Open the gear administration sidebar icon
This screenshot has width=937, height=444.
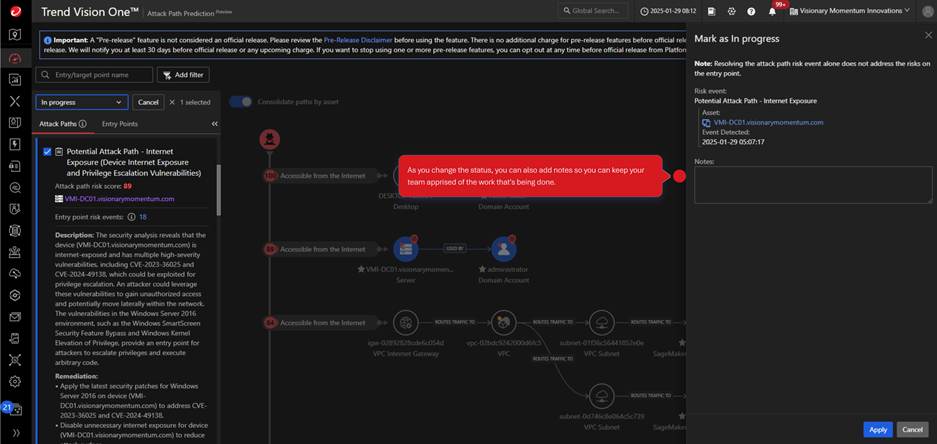(x=15, y=381)
